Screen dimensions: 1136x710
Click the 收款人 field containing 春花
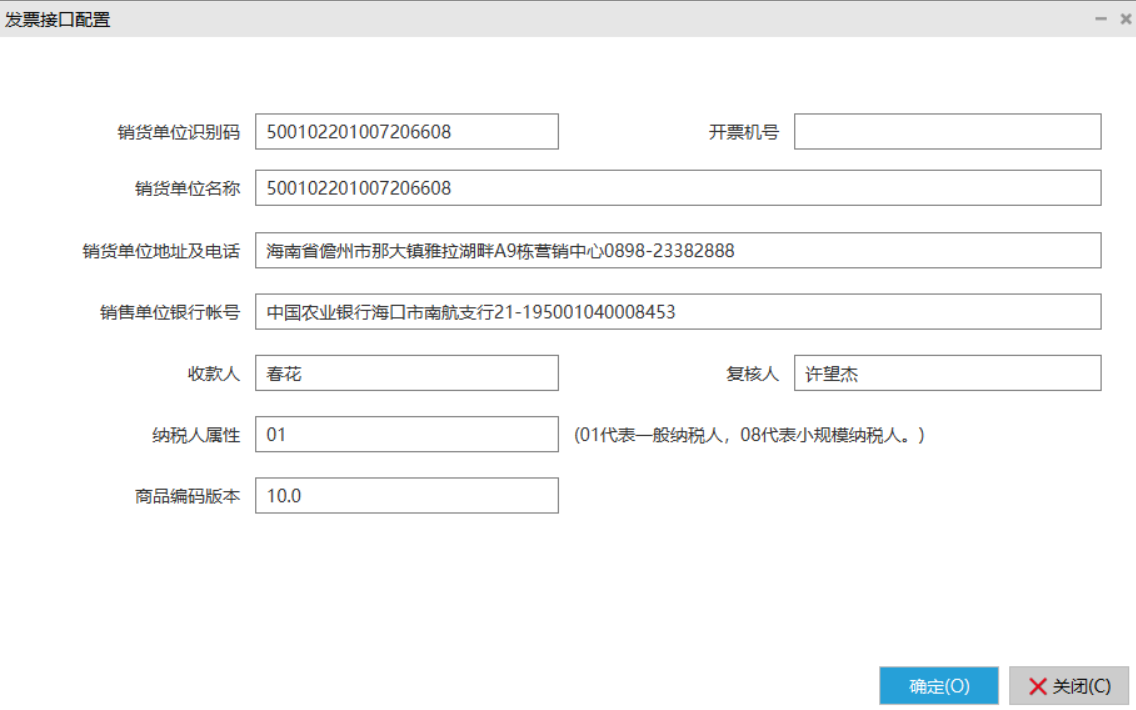(x=406, y=374)
